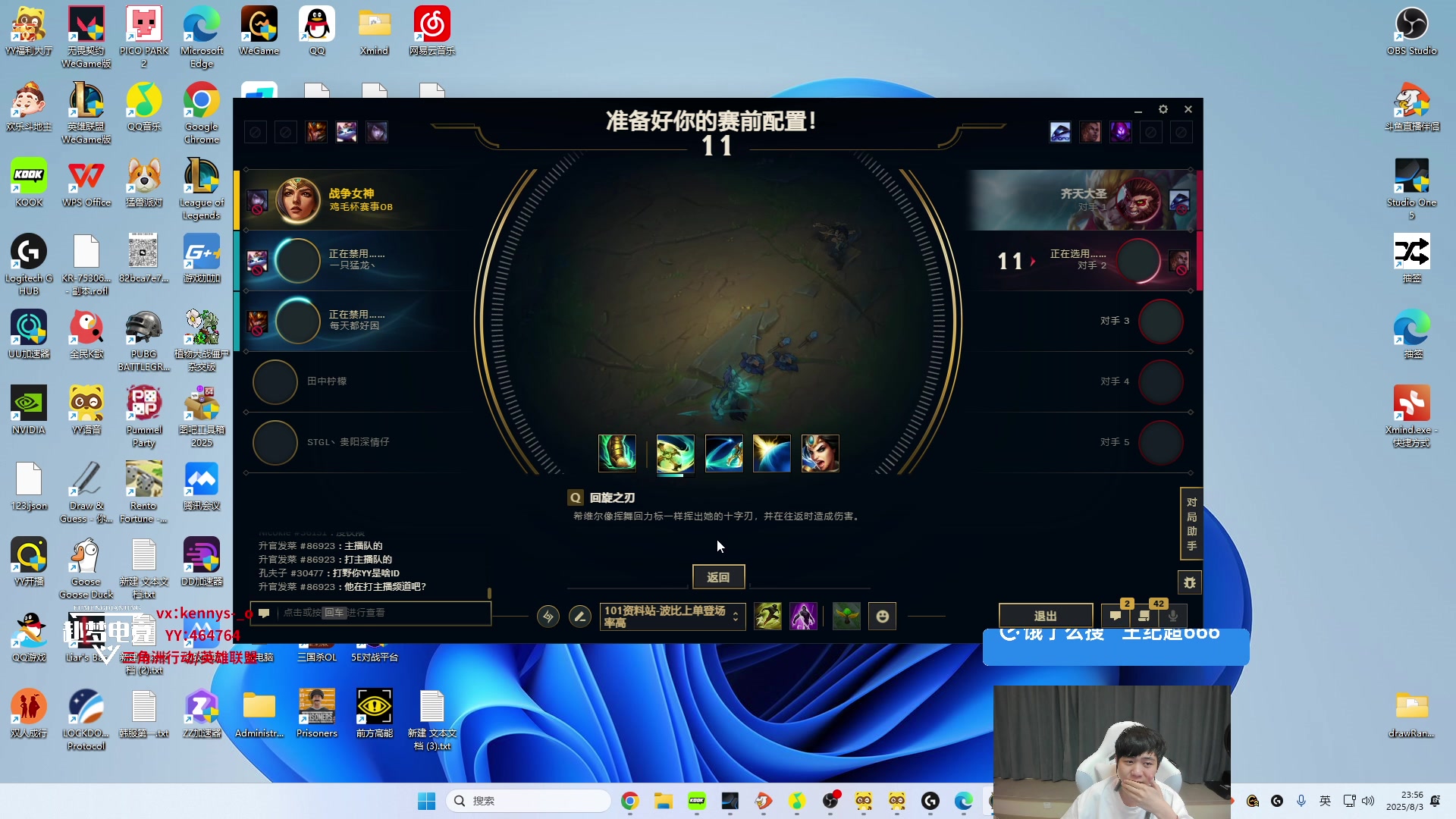Screen dimensions: 1456x819
Task: Click the 齐天大圣 opponent portrait
Action: (x=1138, y=200)
